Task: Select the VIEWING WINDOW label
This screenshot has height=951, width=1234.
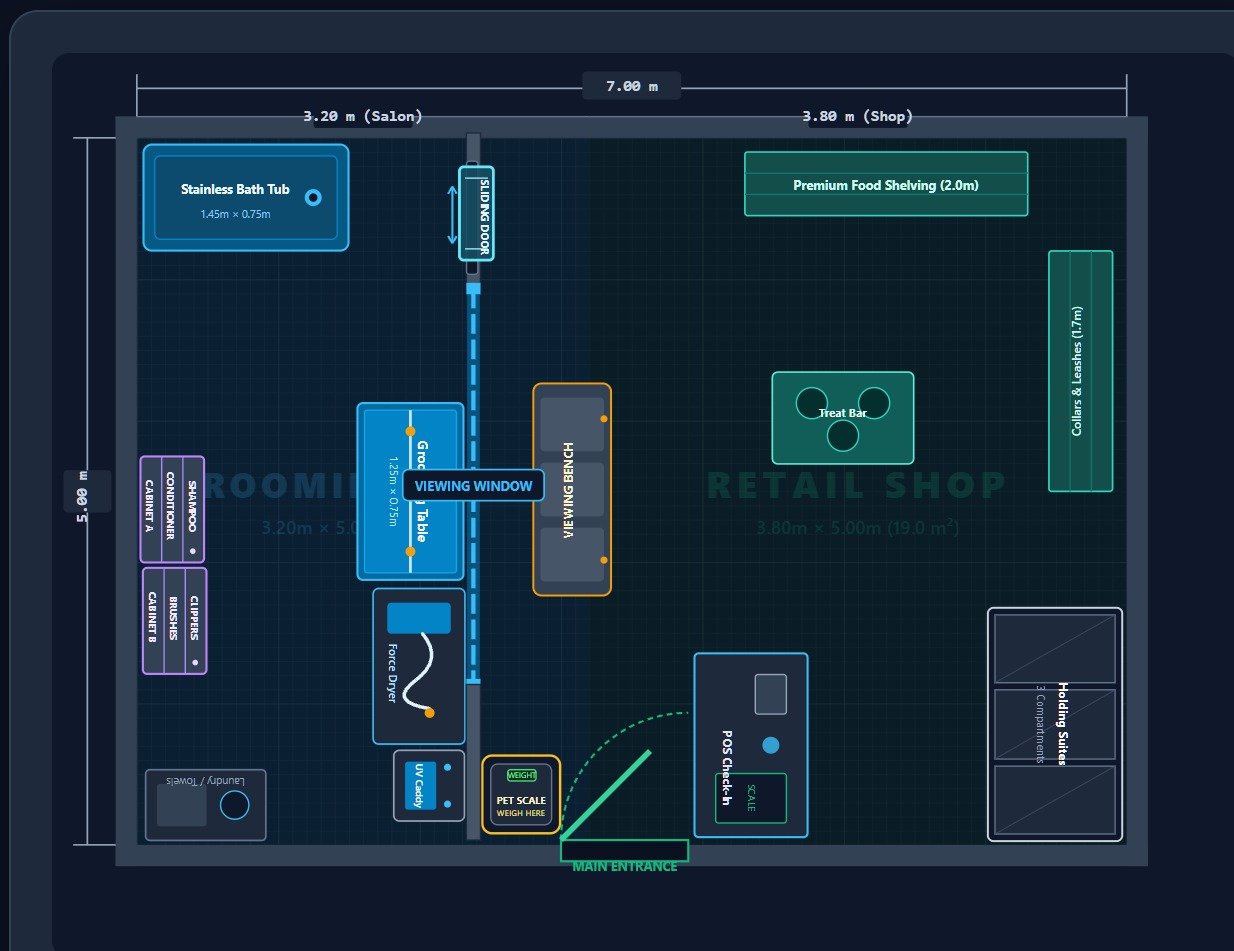Action: (474, 486)
